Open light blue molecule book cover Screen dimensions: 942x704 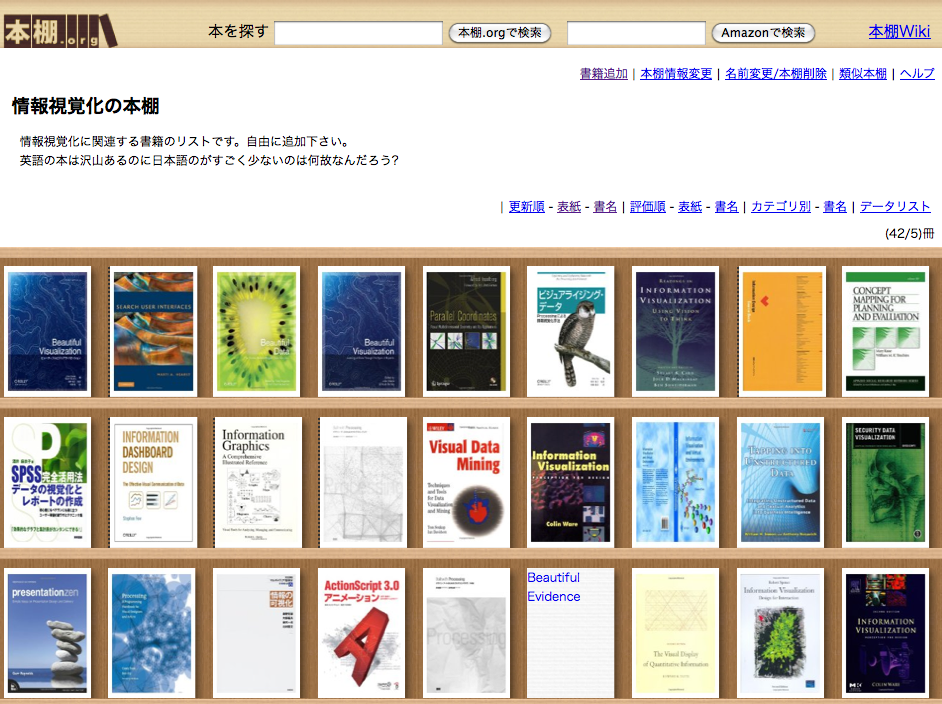tap(675, 482)
